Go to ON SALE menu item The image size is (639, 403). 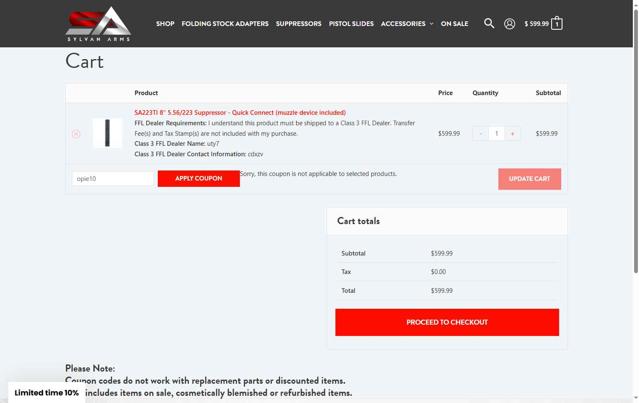click(x=454, y=24)
